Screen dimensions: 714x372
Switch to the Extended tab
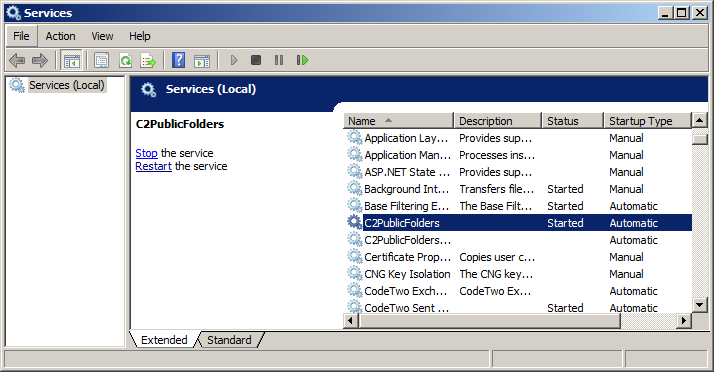click(x=164, y=340)
